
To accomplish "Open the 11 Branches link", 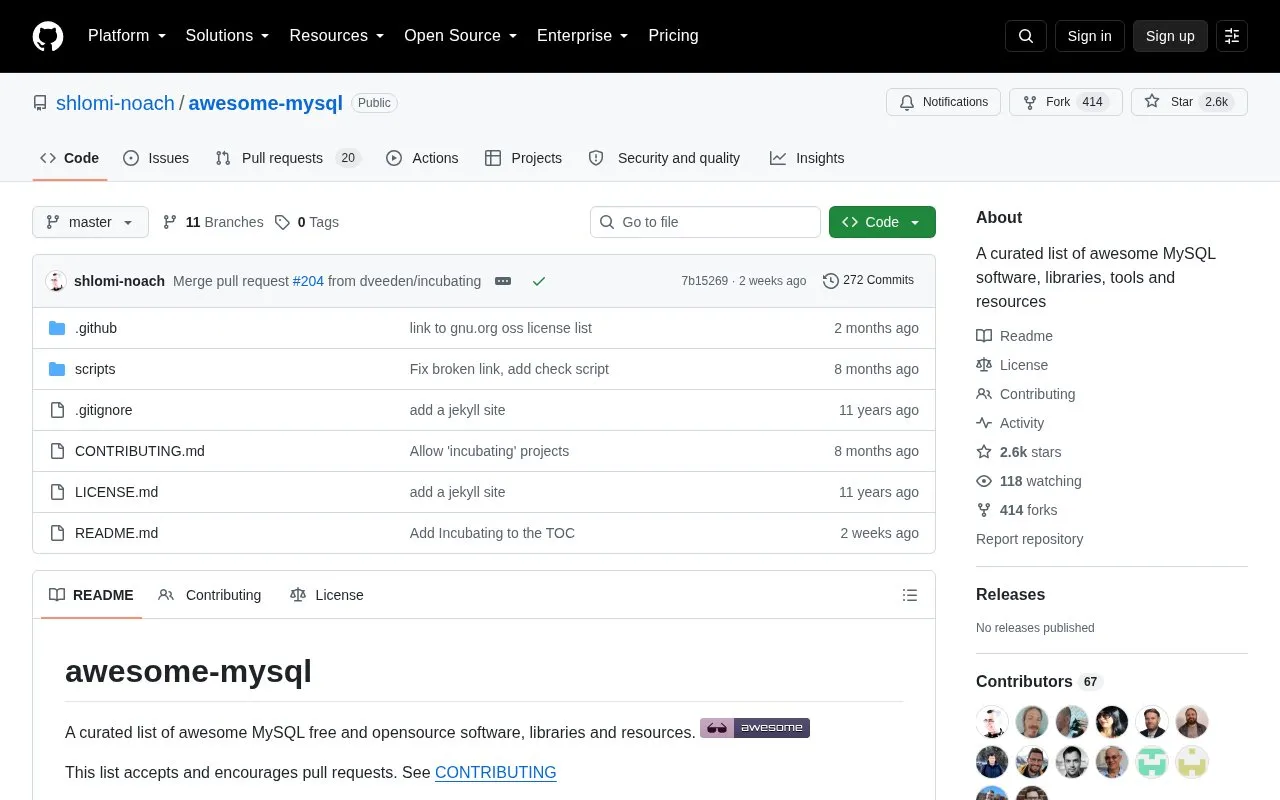I will [x=213, y=222].
